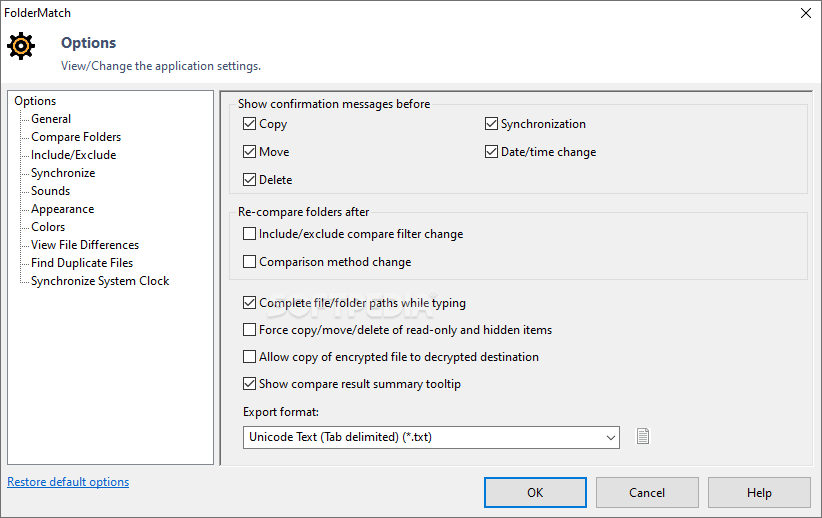Open Sounds settings page

point(50,191)
